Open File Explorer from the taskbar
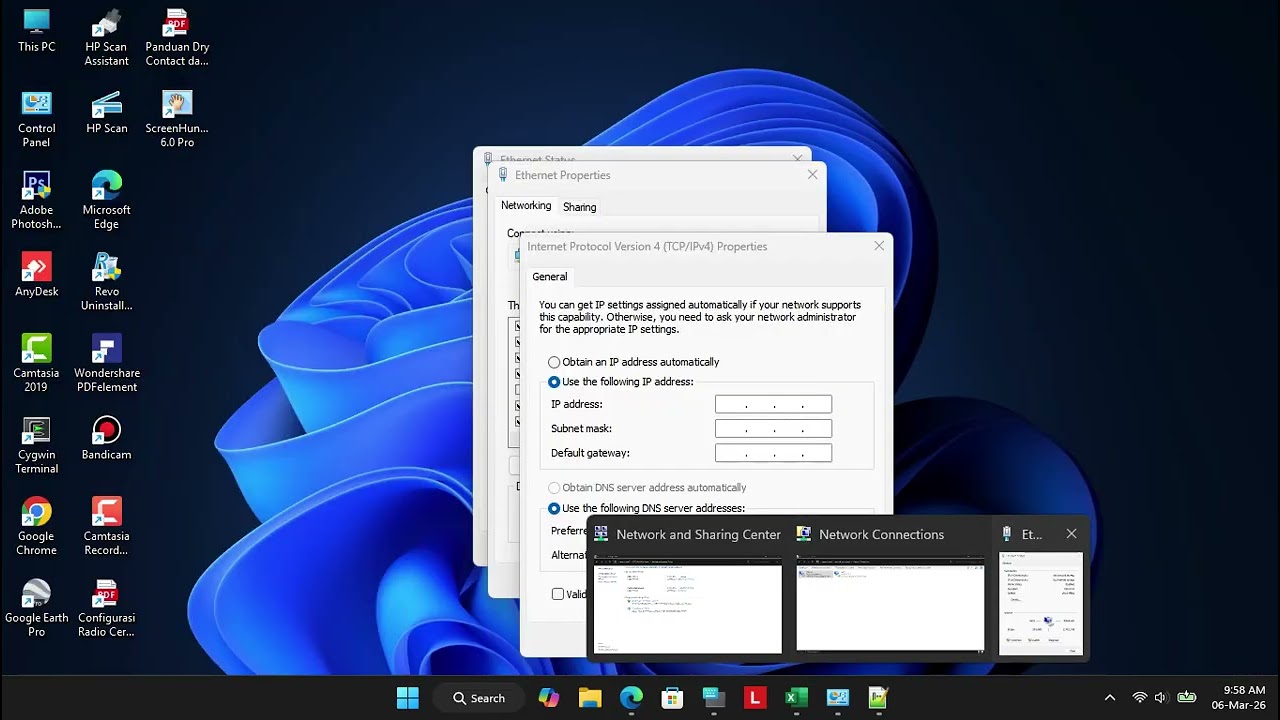The width and height of the screenshot is (1280, 720). click(590, 698)
